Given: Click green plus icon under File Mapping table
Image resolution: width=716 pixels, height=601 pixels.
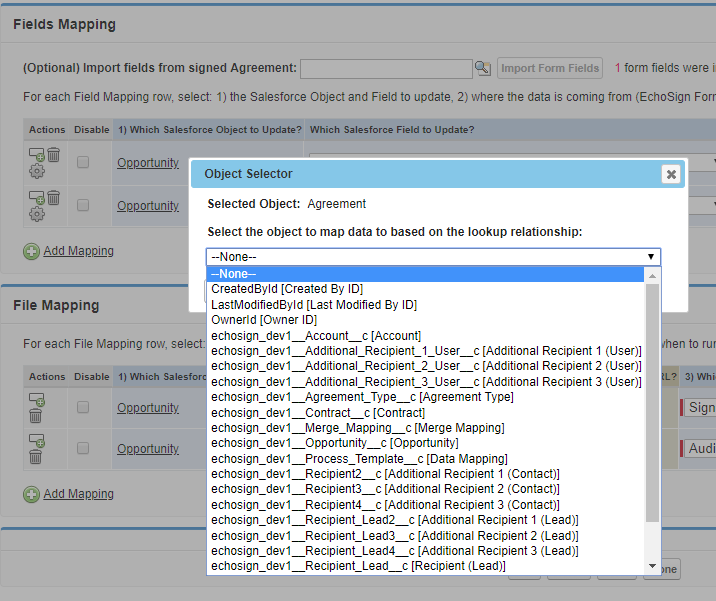Looking at the screenshot, I should coord(31,494).
